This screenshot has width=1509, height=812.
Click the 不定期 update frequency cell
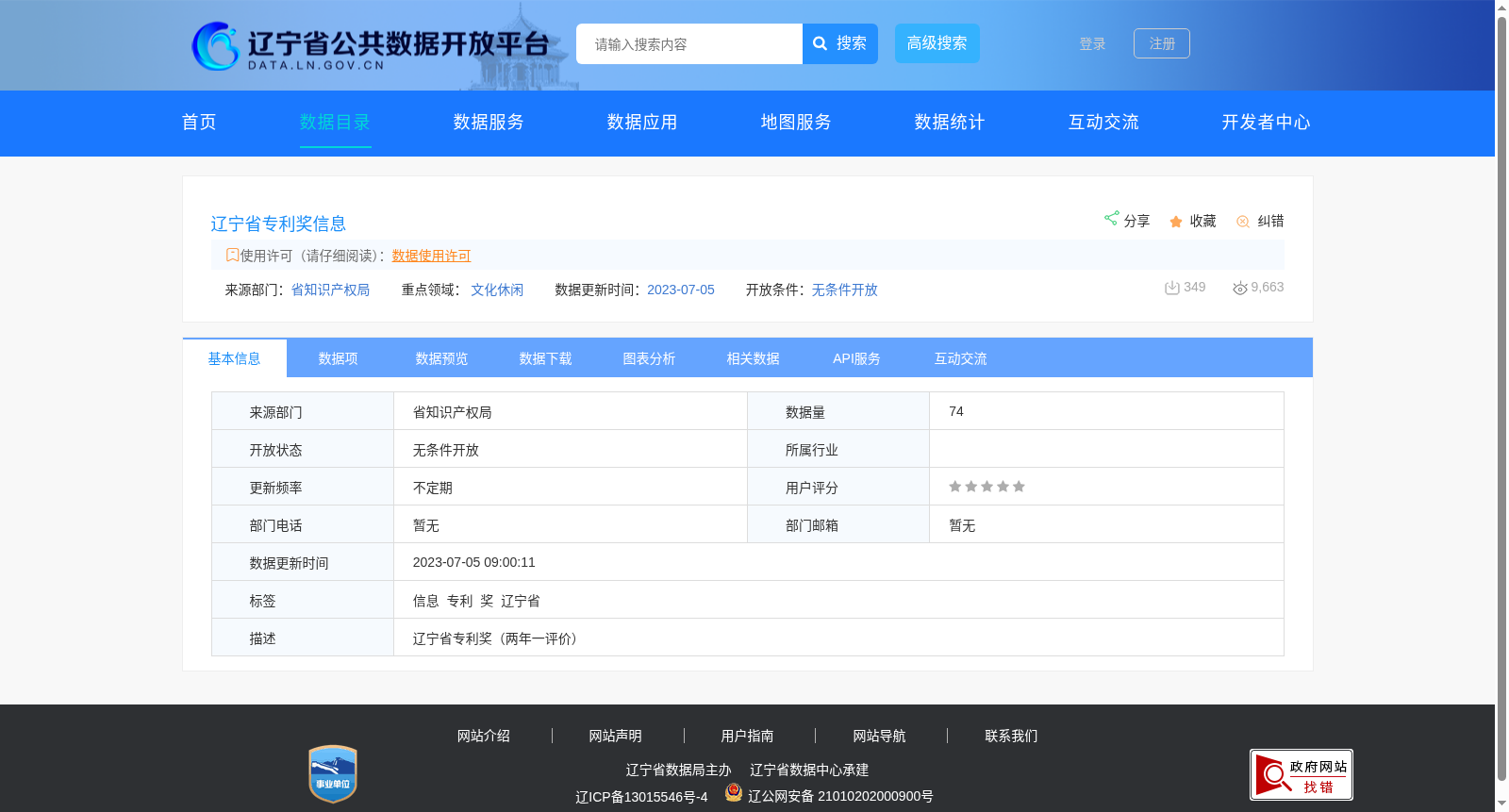(x=433, y=488)
